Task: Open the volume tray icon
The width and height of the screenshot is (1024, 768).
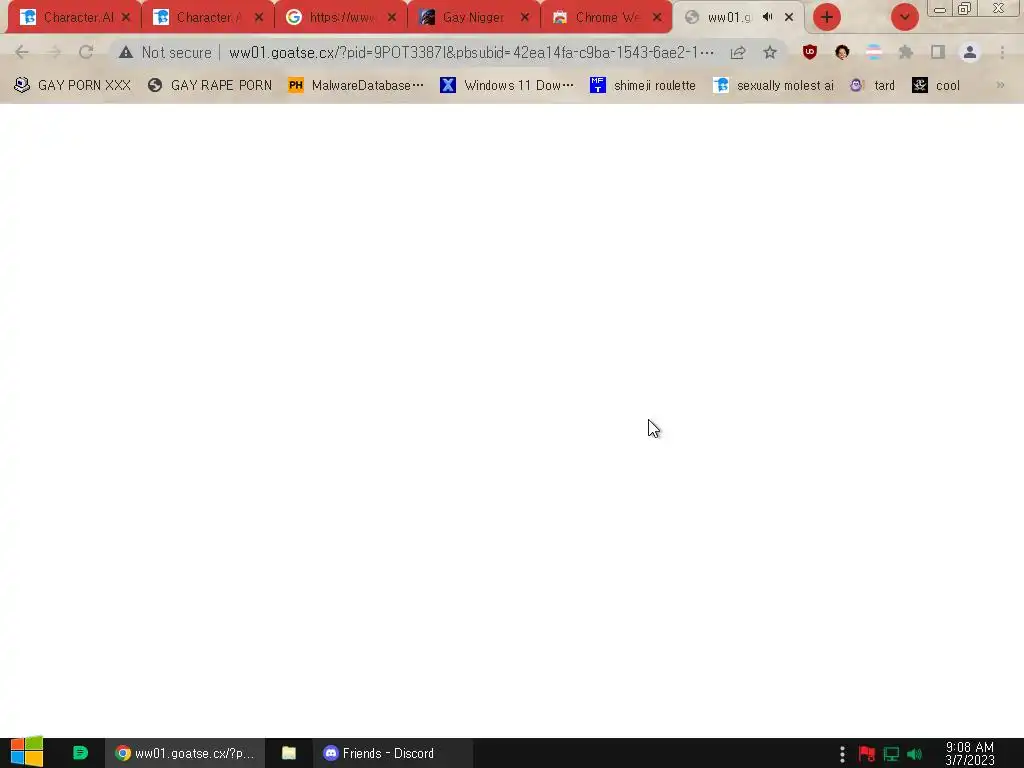Action: [x=915, y=754]
